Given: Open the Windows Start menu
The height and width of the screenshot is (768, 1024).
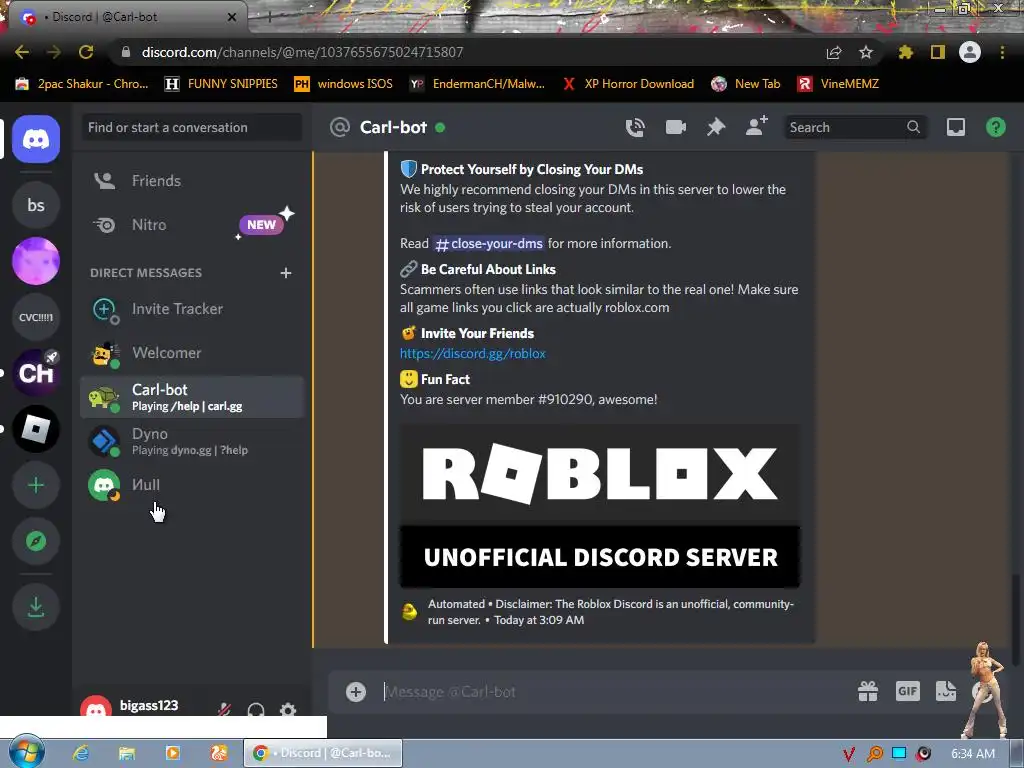Looking at the screenshot, I should [x=25, y=752].
